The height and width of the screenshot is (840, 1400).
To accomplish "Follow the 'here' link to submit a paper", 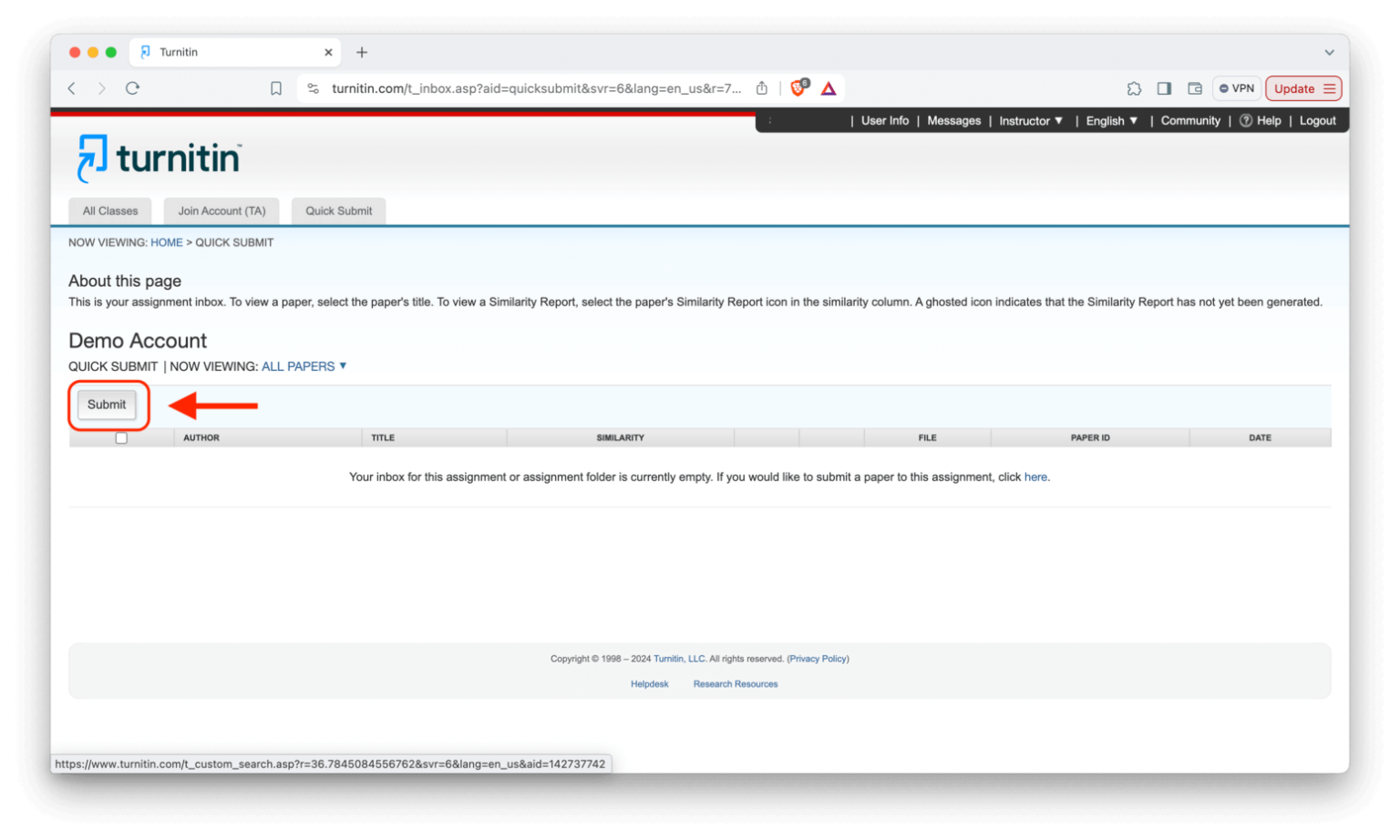I will [x=1035, y=476].
